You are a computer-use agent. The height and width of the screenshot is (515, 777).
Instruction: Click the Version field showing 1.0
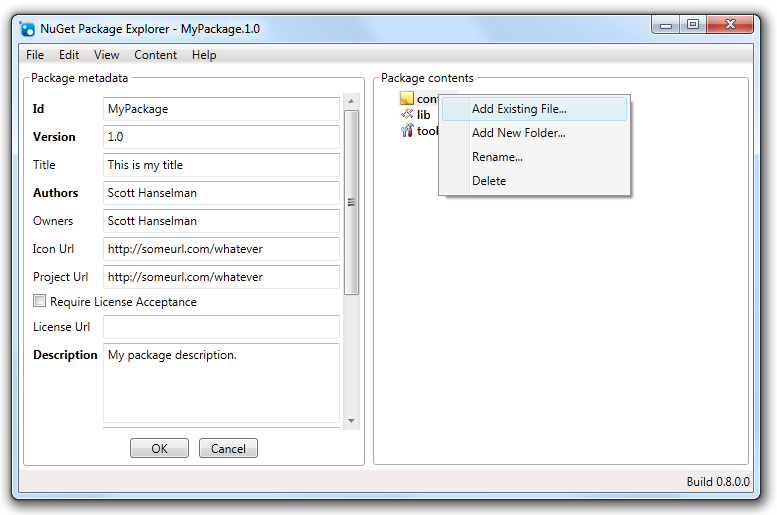coord(221,137)
